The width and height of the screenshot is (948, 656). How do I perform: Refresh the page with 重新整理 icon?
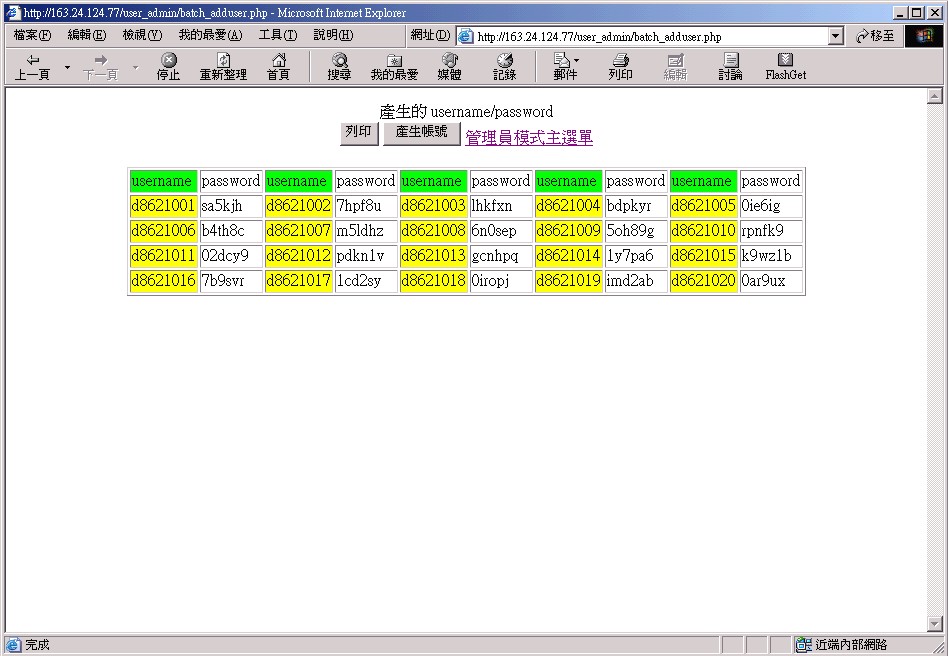(x=223, y=67)
